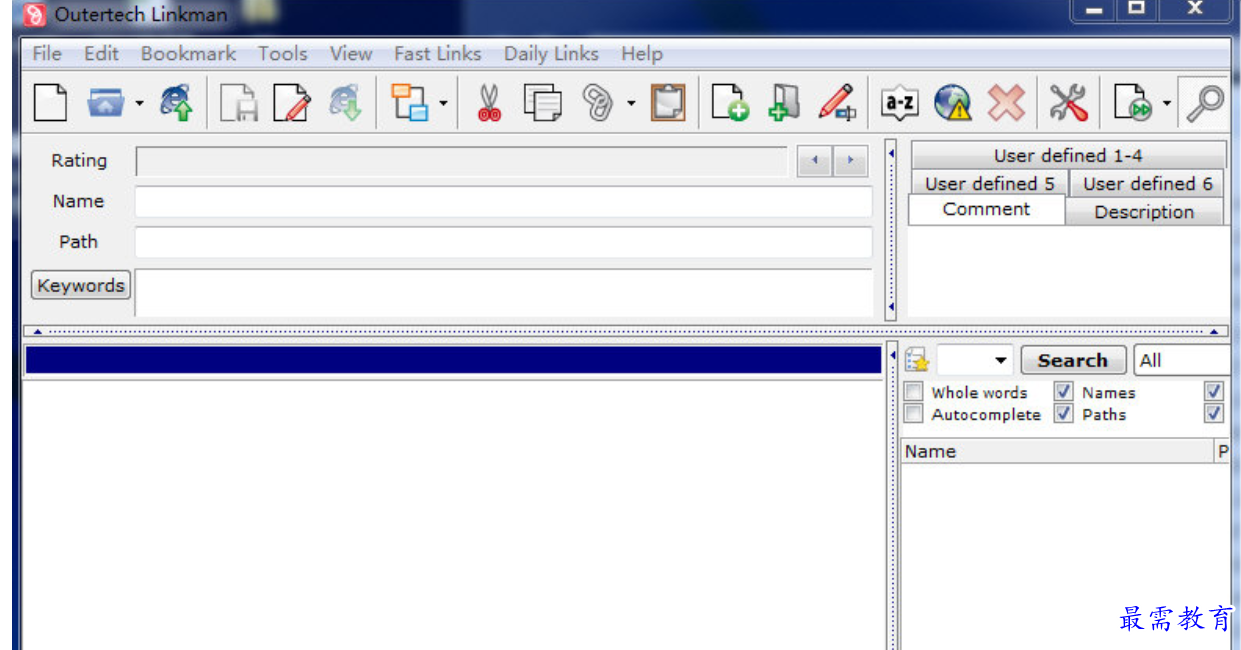1241x650 pixels.
Task: Open a database with the folder icon
Action: coord(105,102)
